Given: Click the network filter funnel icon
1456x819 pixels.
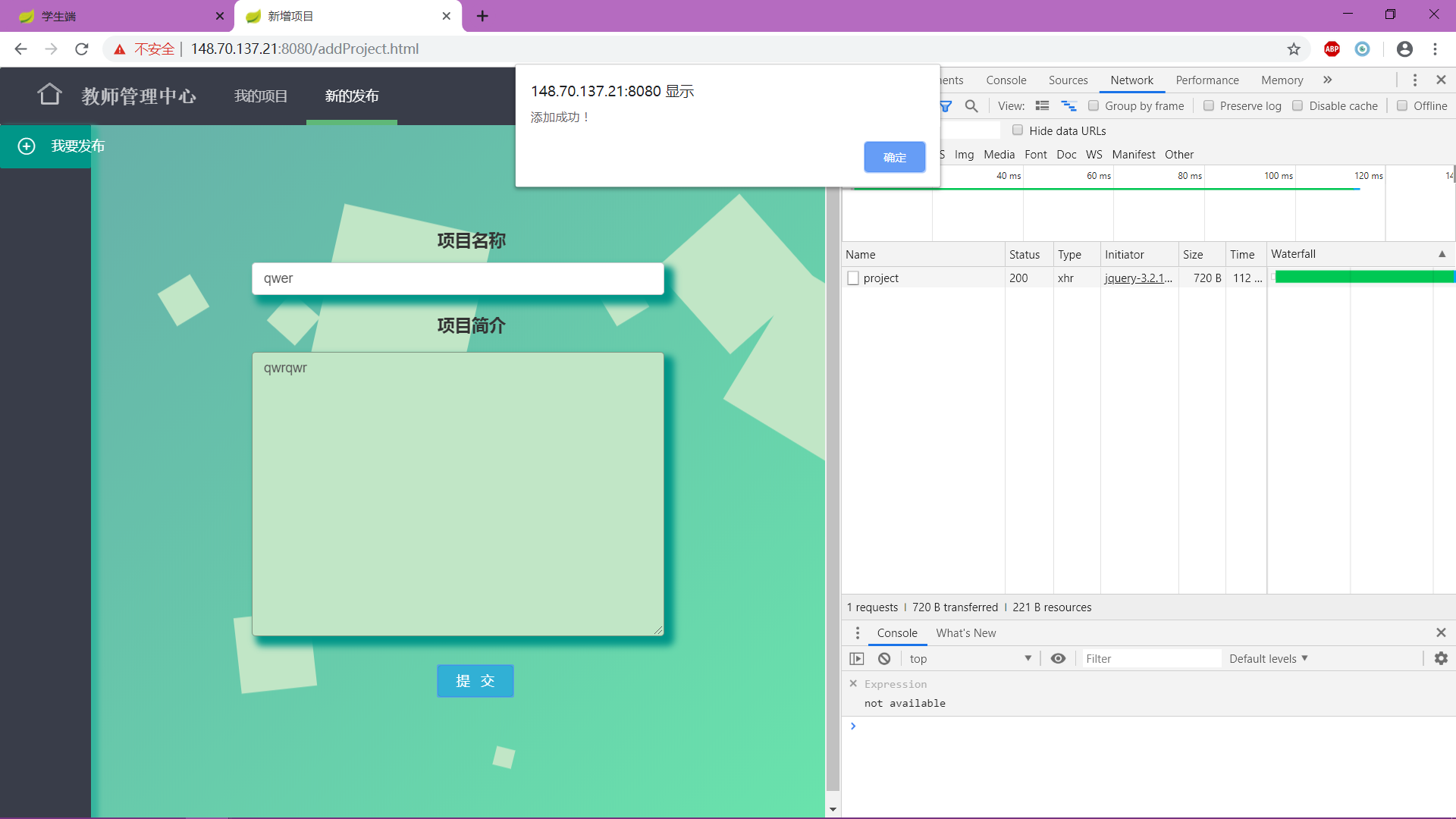Looking at the screenshot, I should click(x=946, y=106).
